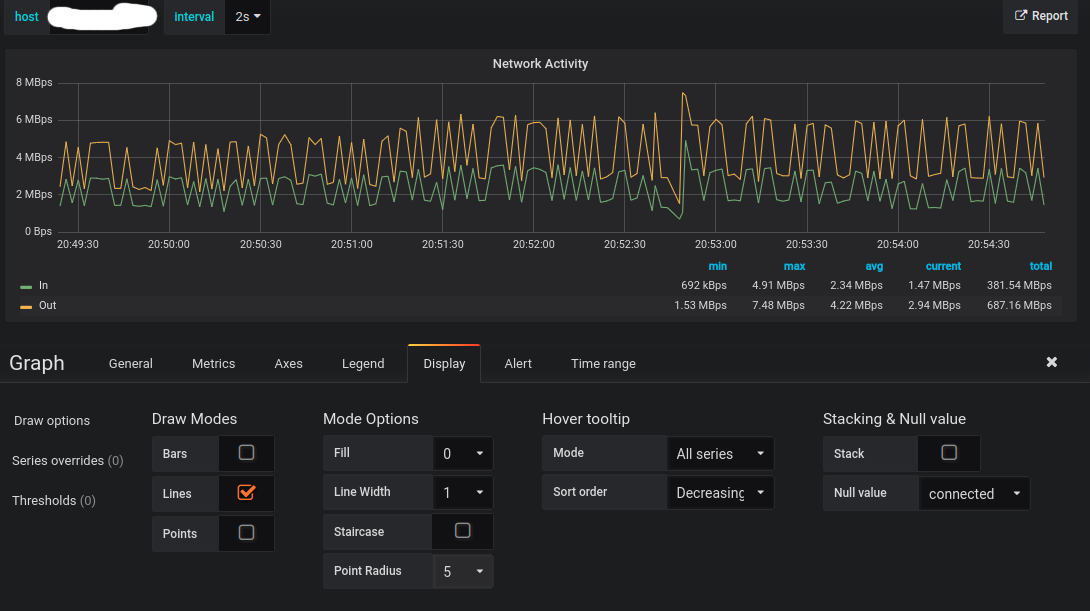1090x611 pixels.
Task: Enable the Points draw mode checkbox
Action: 246,532
